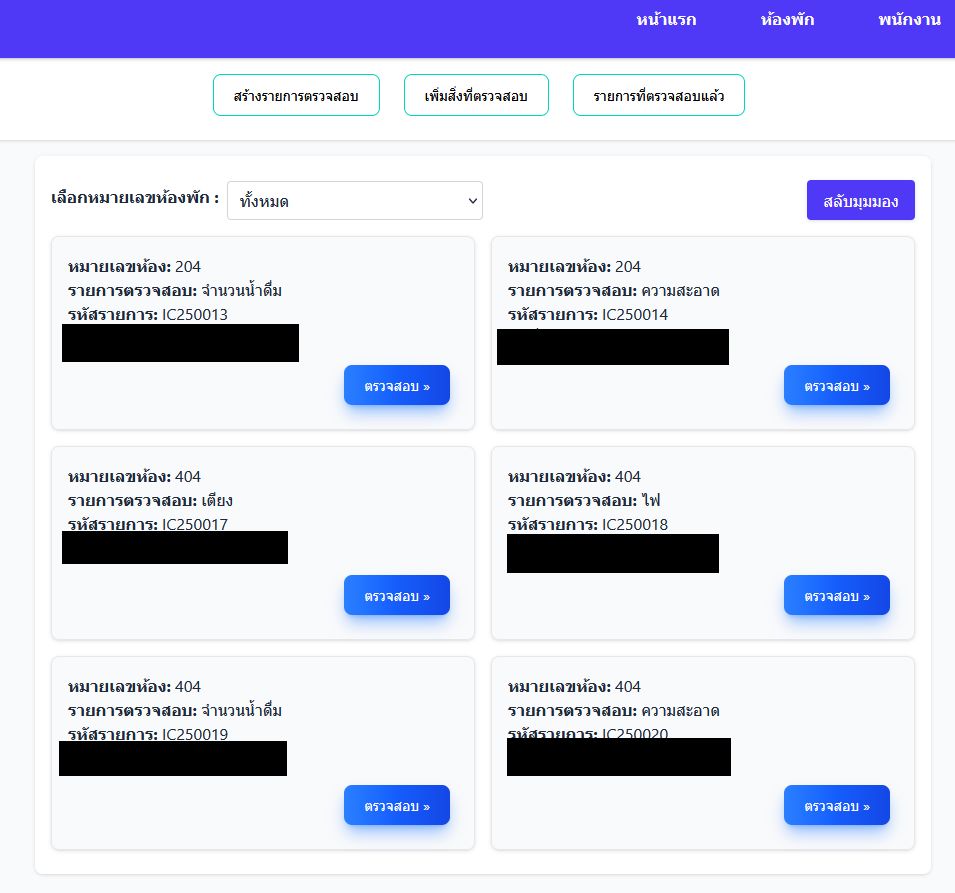Click ตรวจสอบ for item IC250014

click(836, 386)
